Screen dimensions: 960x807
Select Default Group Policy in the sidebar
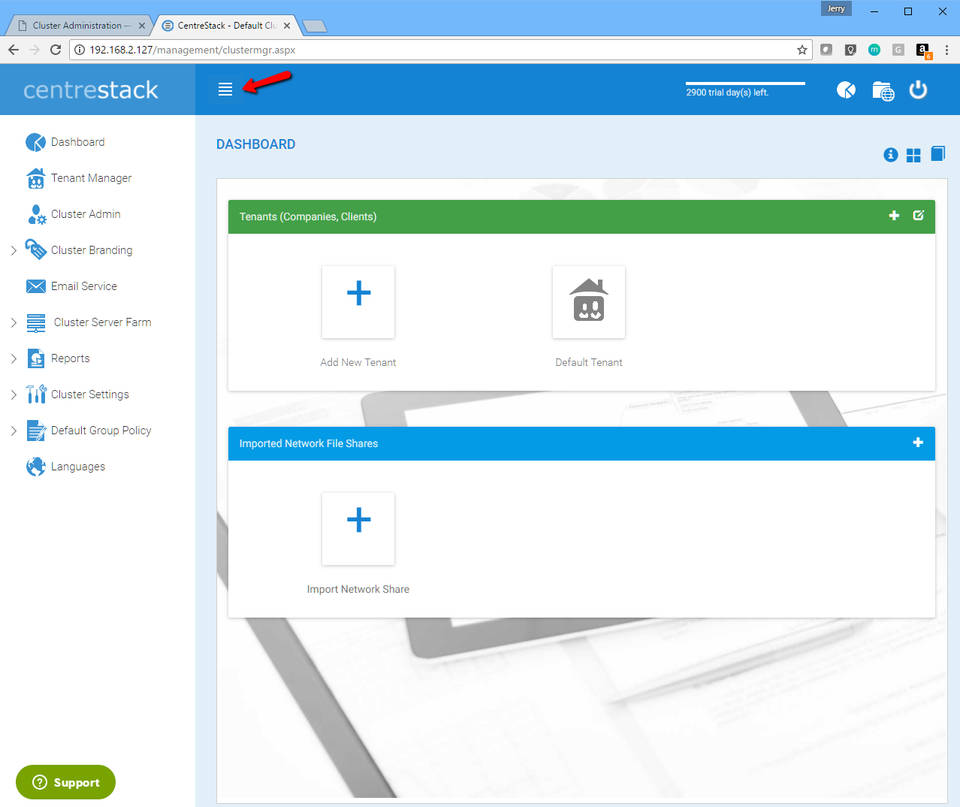(102, 430)
